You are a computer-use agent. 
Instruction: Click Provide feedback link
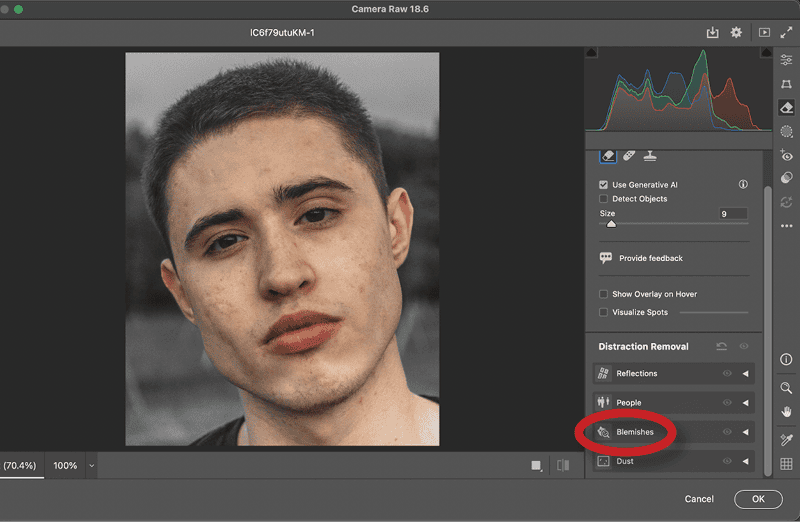point(651,258)
